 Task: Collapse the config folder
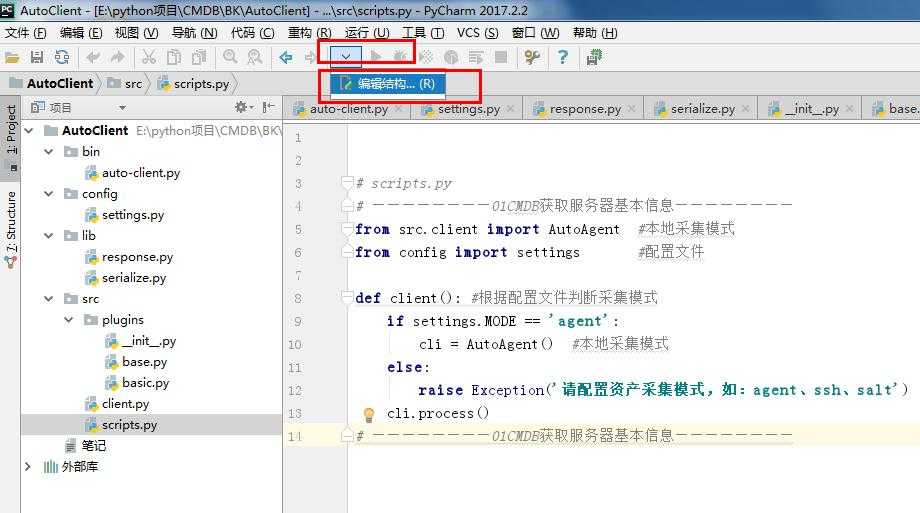(49, 194)
